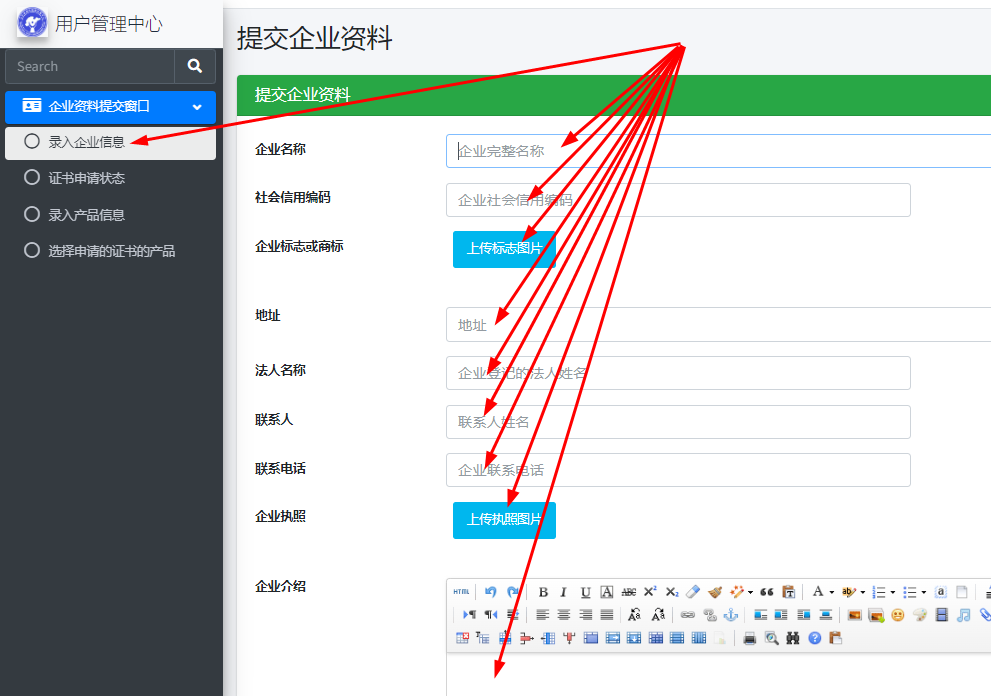Open 录入产品信息 menu item
991x696 pixels.
tap(111, 214)
